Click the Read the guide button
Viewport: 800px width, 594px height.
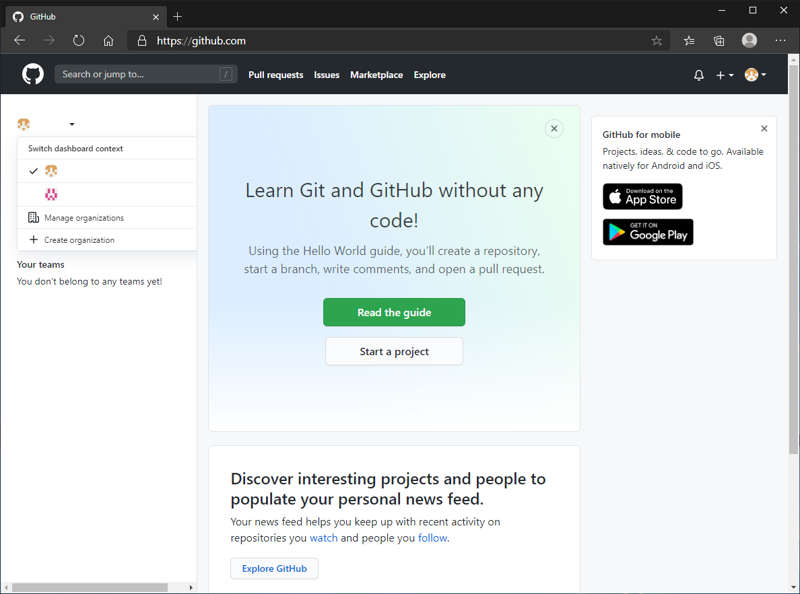coord(393,312)
